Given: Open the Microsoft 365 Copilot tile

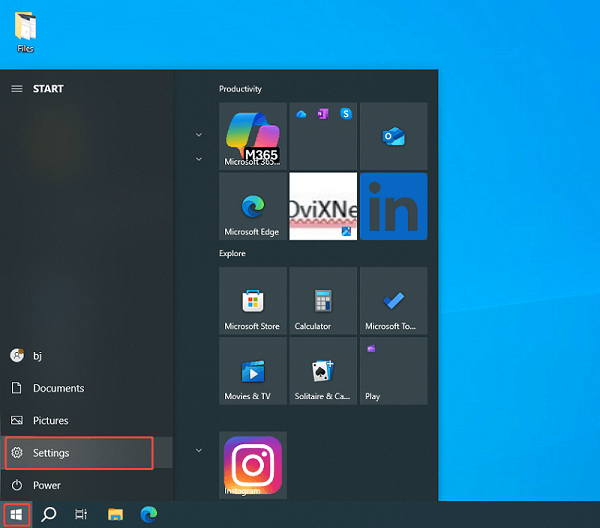Looking at the screenshot, I should point(253,136).
